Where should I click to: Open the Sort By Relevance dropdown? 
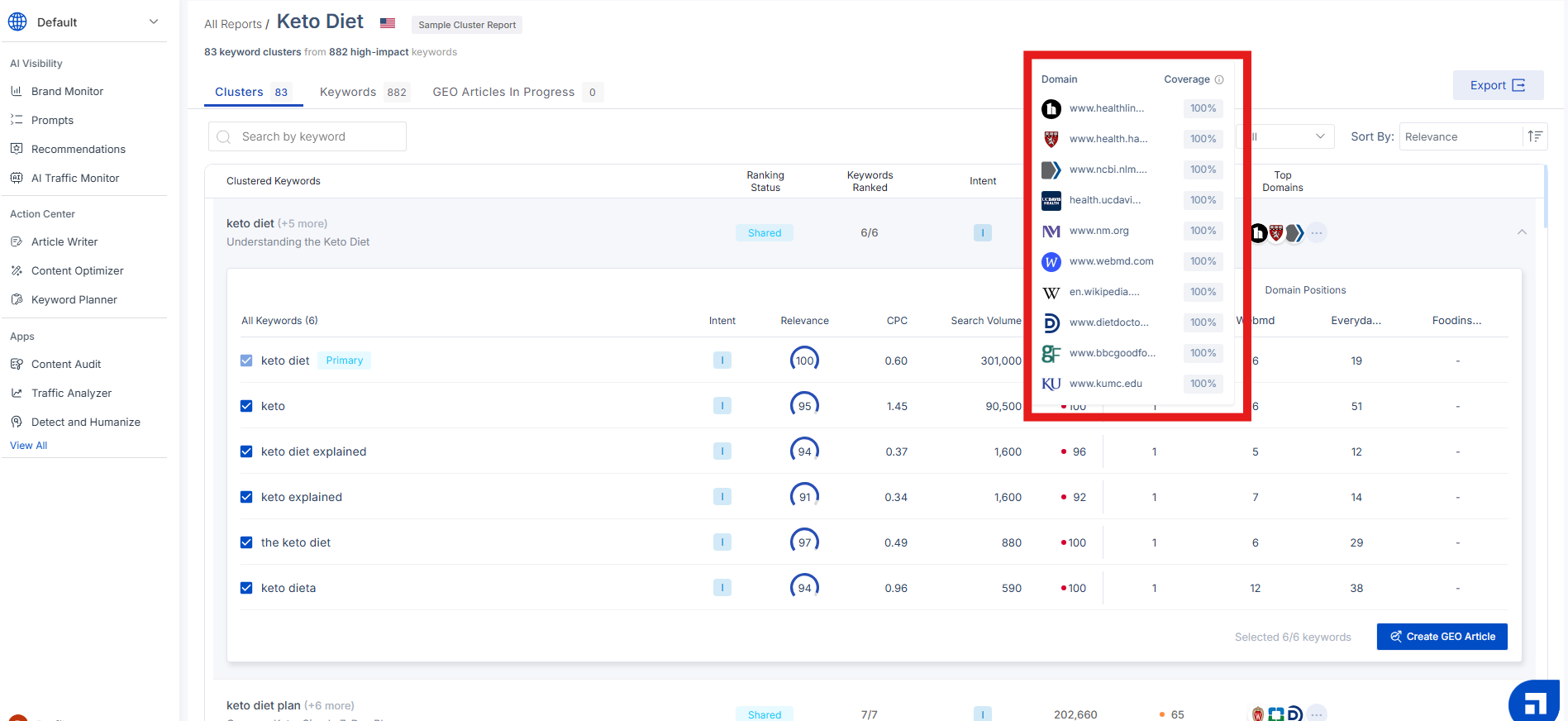[1460, 136]
